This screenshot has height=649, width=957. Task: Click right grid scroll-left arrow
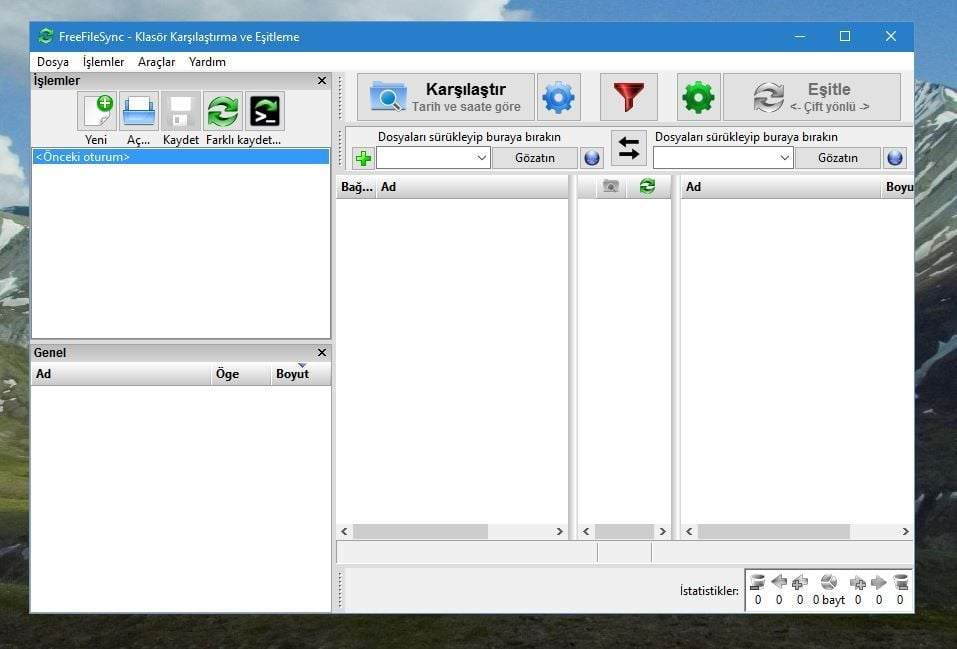(x=689, y=532)
